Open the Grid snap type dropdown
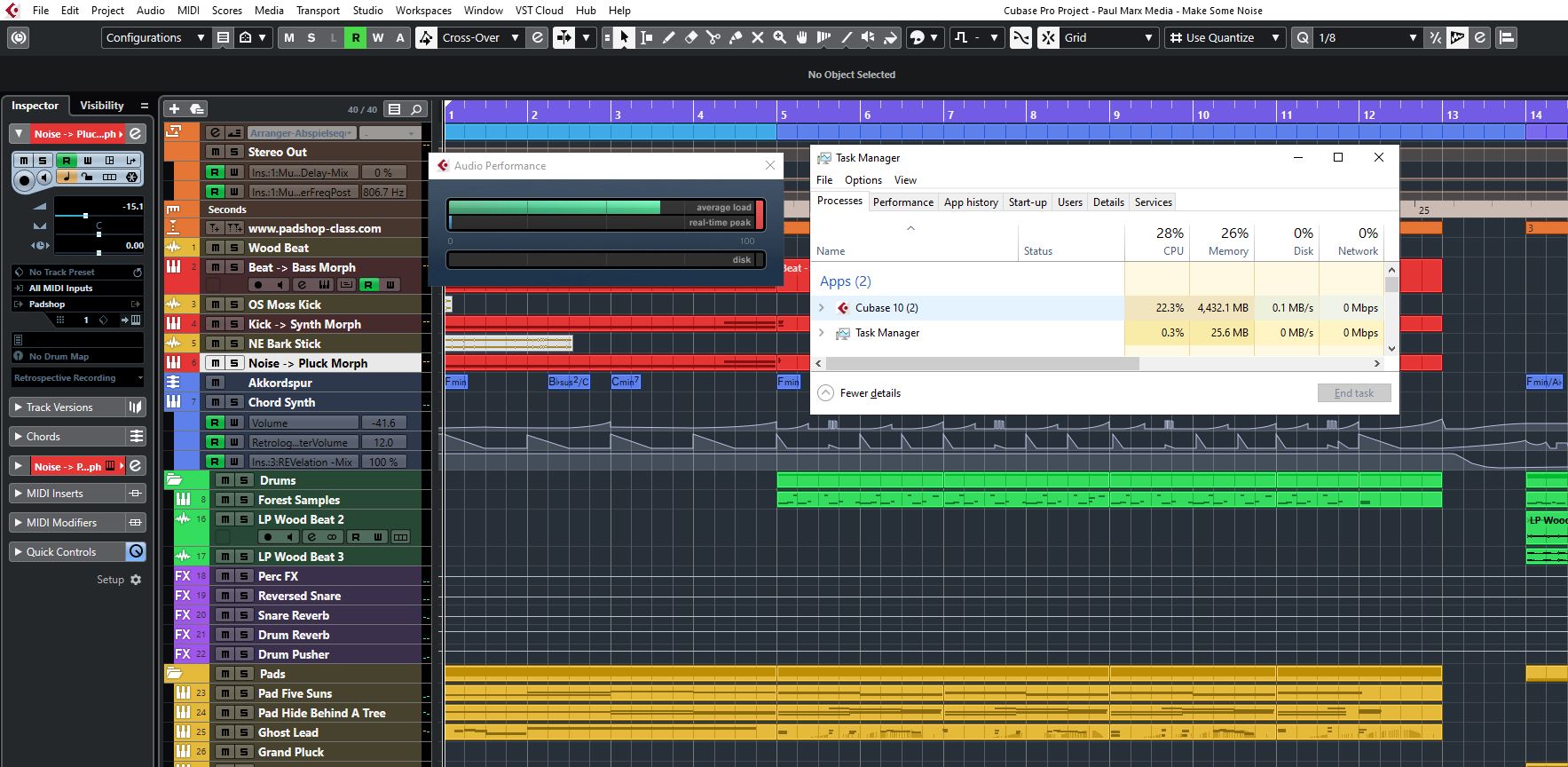 point(1110,37)
